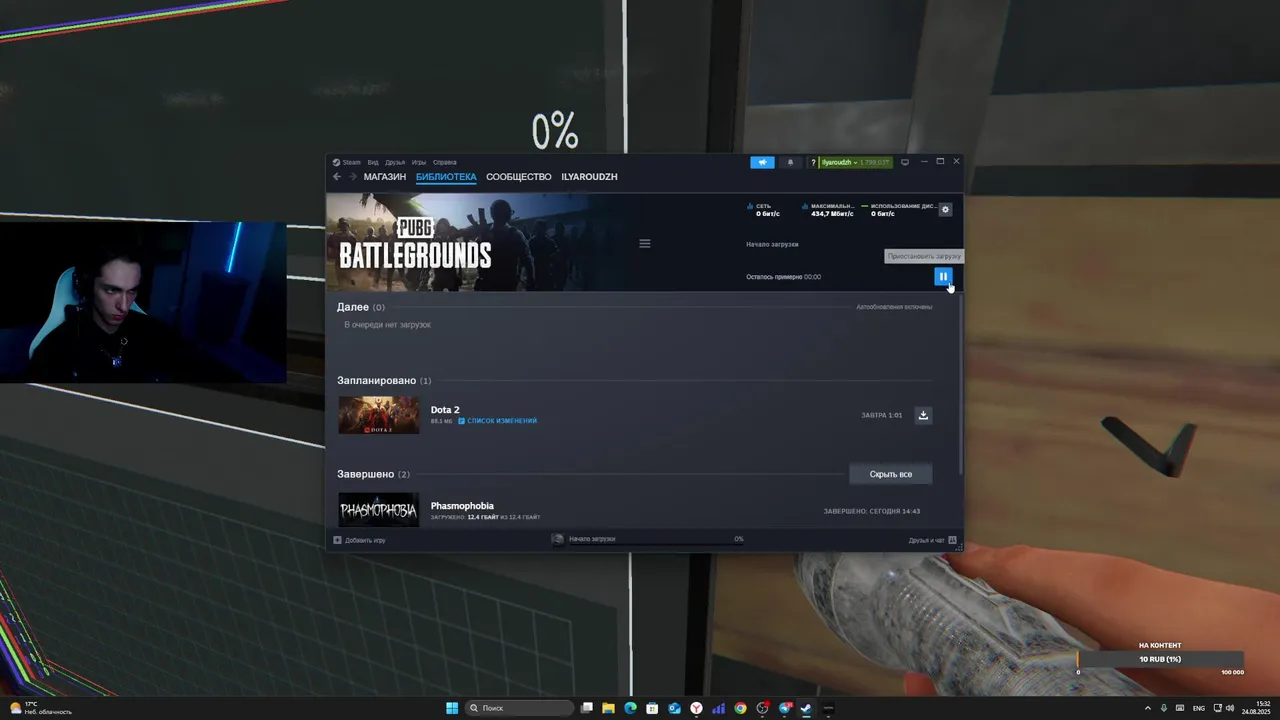
Task: Open Outlook from taskbar
Action: pyautogui.click(x=674, y=708)
